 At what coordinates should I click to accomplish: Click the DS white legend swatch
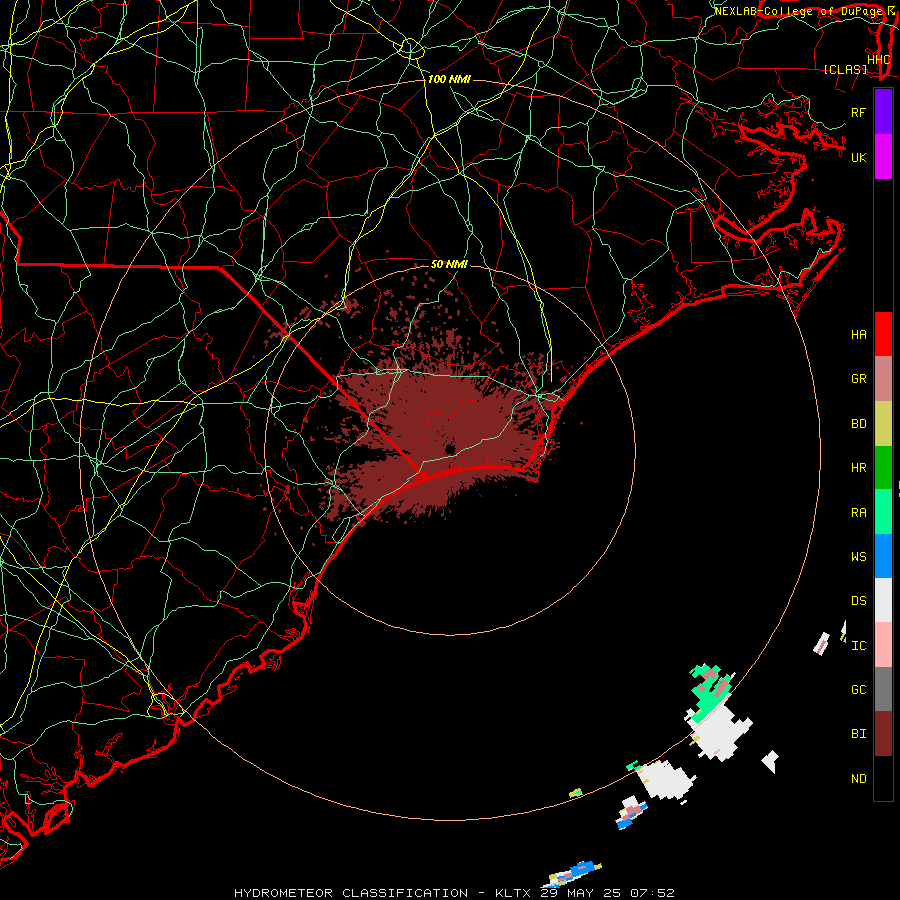pyautogui.click(x=883, y=600)
